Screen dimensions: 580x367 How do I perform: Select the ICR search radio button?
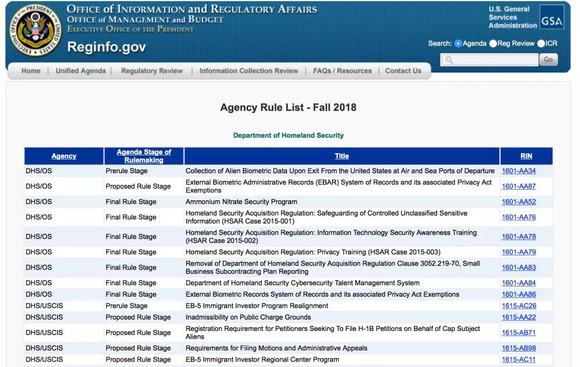[x=541, y=44]
